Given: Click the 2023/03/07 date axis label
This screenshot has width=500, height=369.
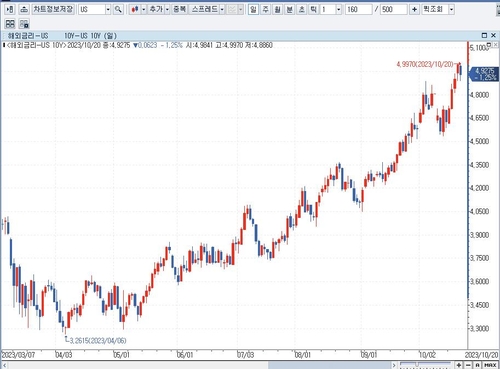Looking at the screenshot, I should (x=18, y=355).
